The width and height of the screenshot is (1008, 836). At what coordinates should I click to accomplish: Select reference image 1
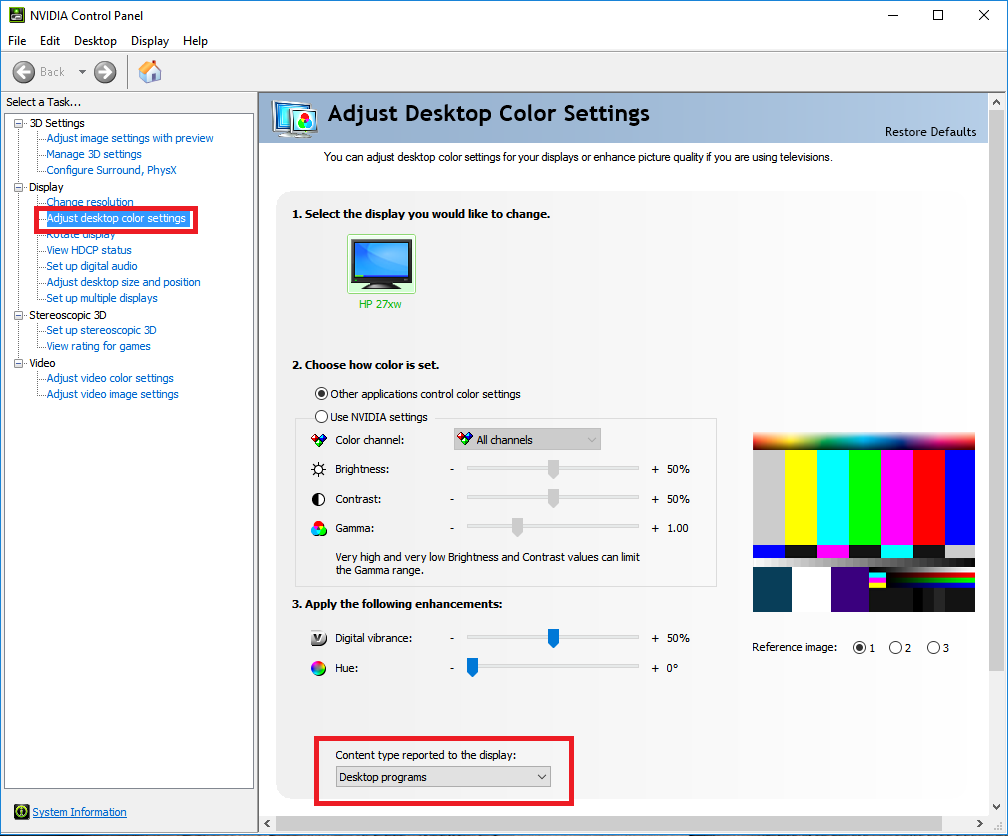(859, 648)
